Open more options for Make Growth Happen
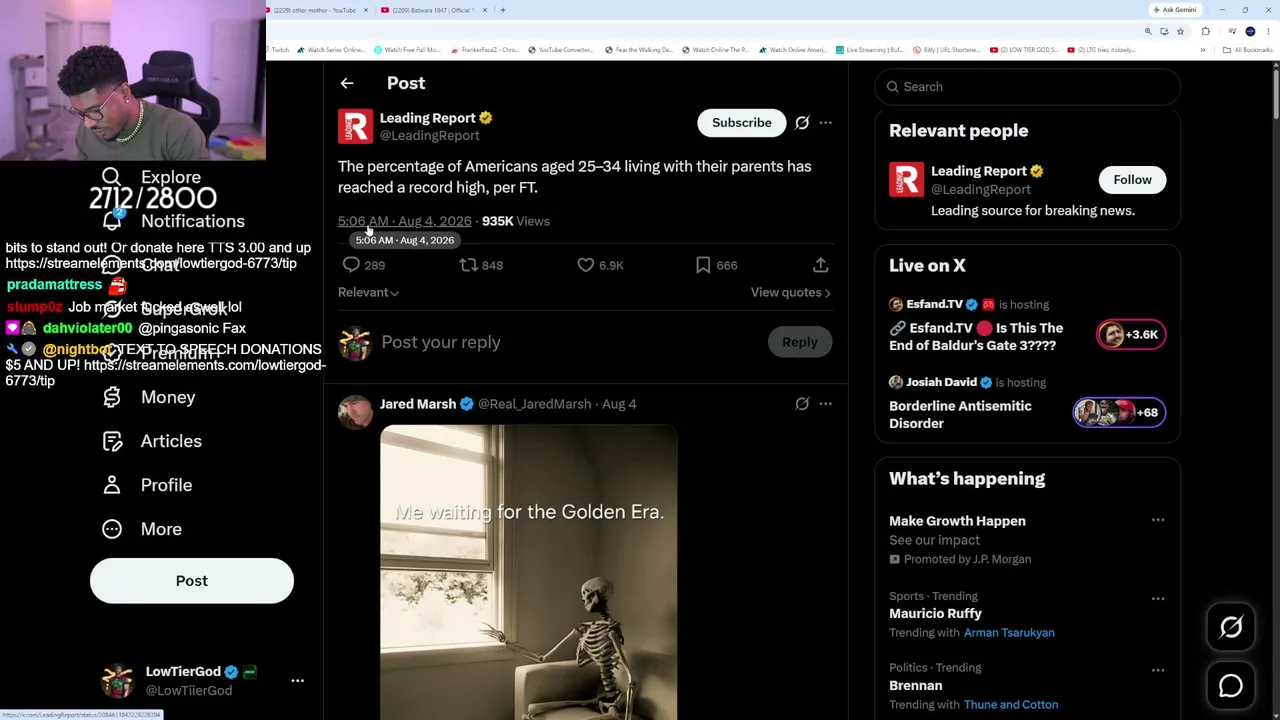The height and width of the screenshot is (720, 1280). click(1158, 520)
